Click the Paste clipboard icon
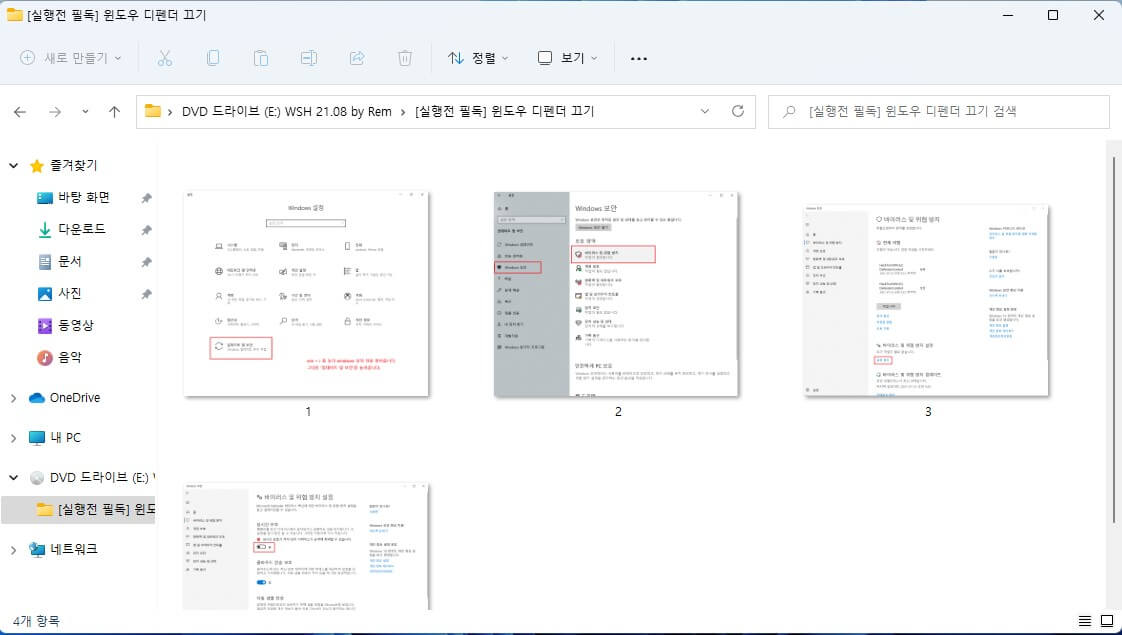1122x635 pixels. (x=260, y=58)
